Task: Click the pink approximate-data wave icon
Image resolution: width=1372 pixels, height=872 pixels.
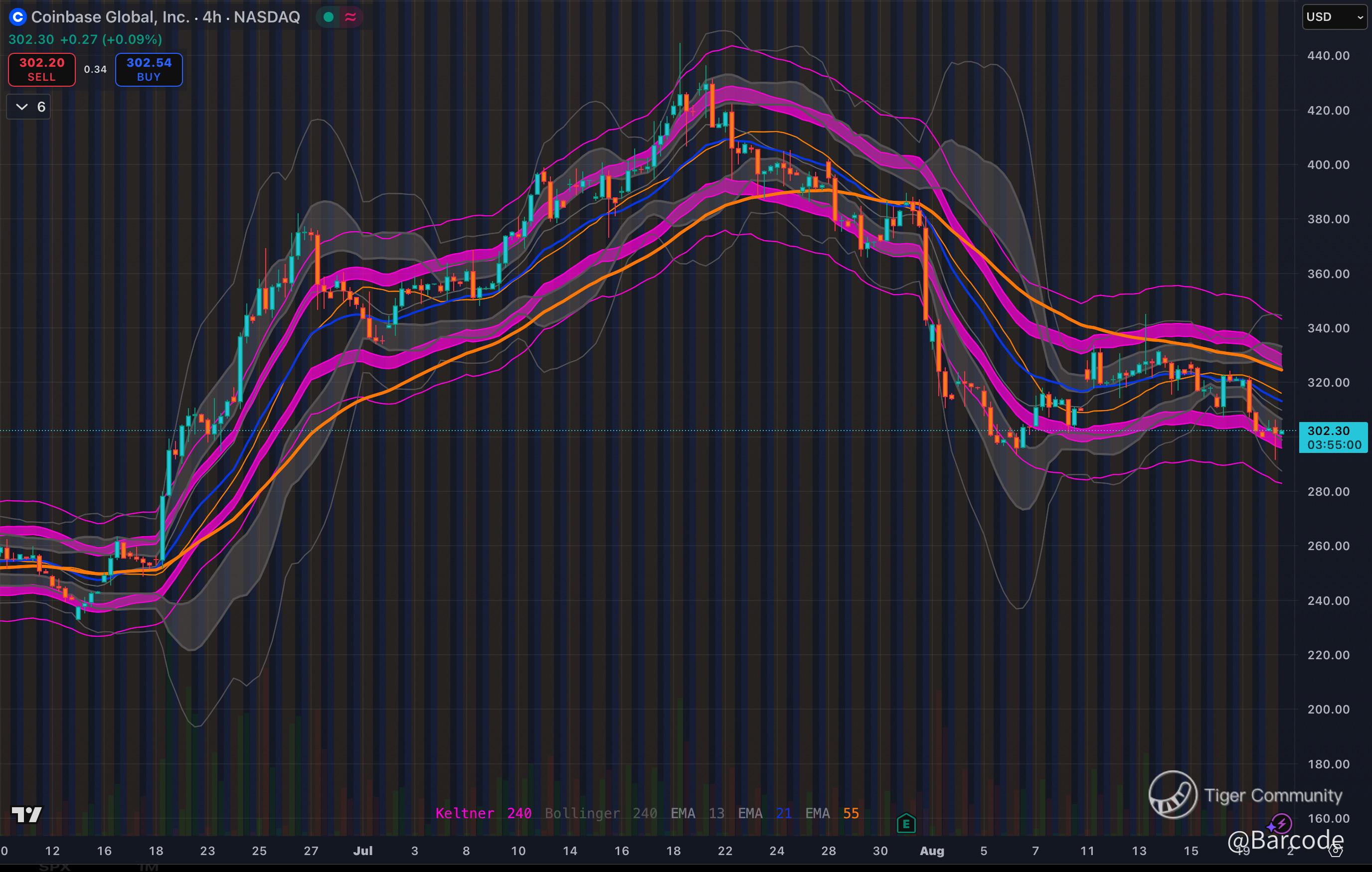Action: tap(350, 17)
